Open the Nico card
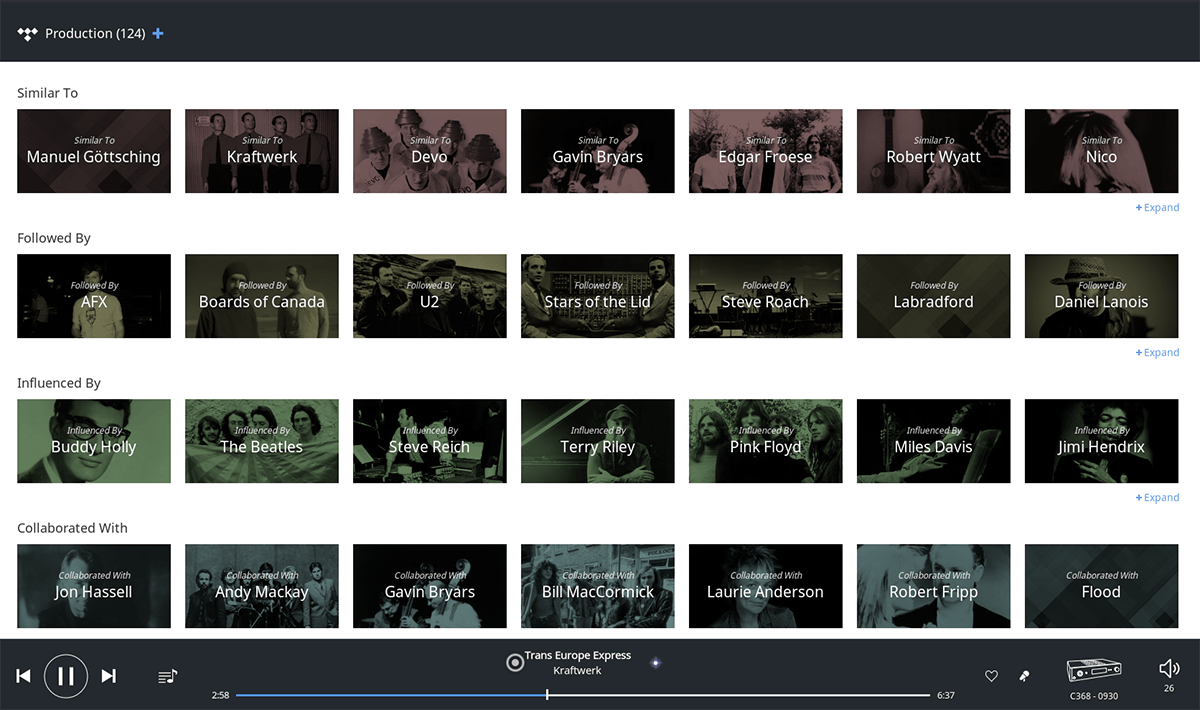This screenshot has width=1200, height=710. pos(1102,151)
